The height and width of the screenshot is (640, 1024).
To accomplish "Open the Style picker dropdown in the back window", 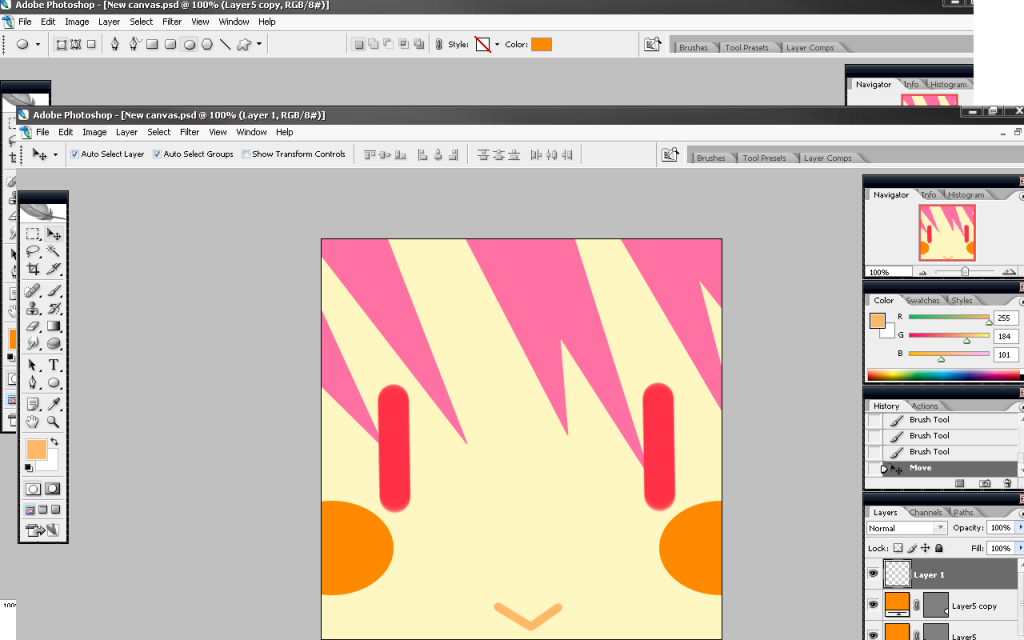I will tap(497, 44).
